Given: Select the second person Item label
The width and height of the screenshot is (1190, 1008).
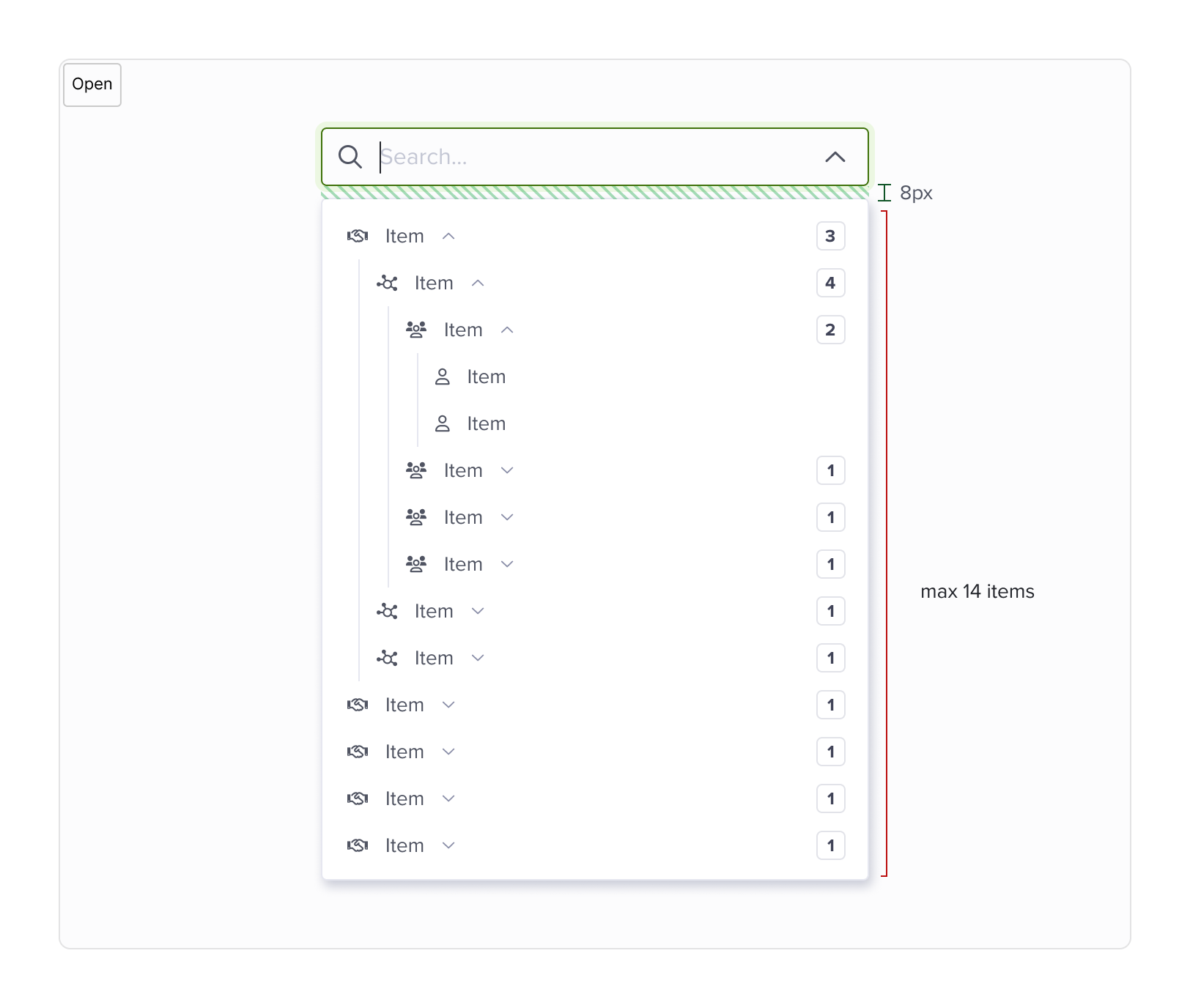Looking at the screenshot, I should [487, 423].
